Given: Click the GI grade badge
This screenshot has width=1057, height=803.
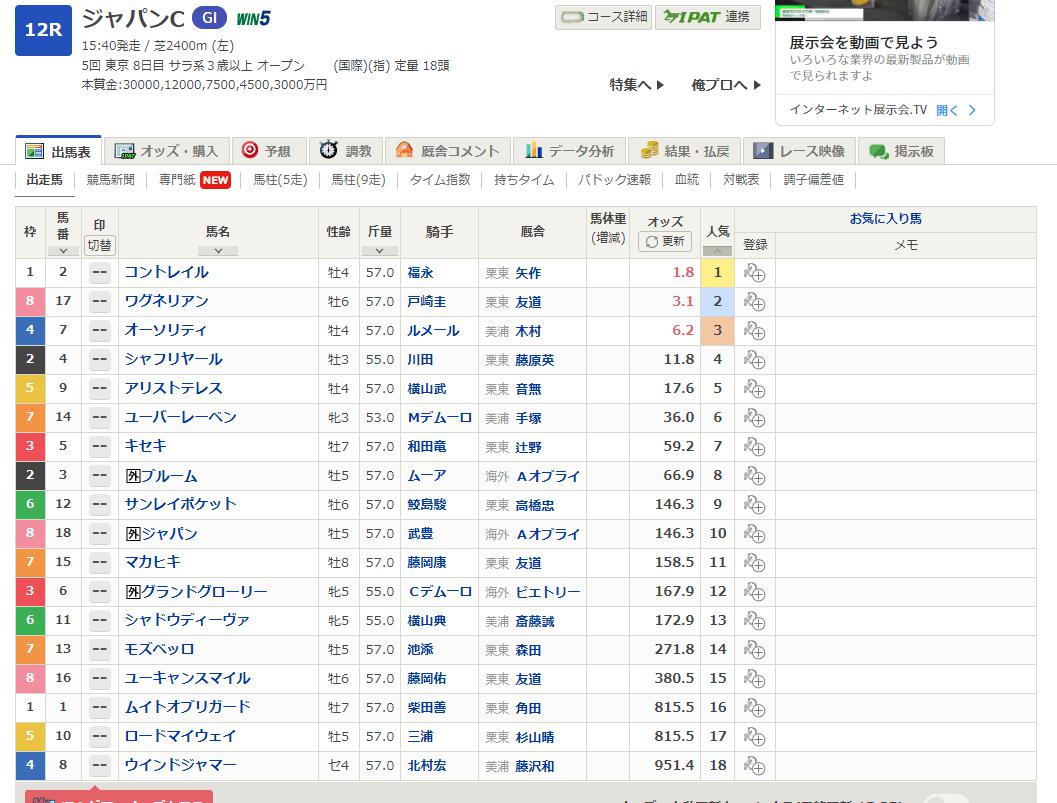Looking at the screenshot, I should [208, 18].
